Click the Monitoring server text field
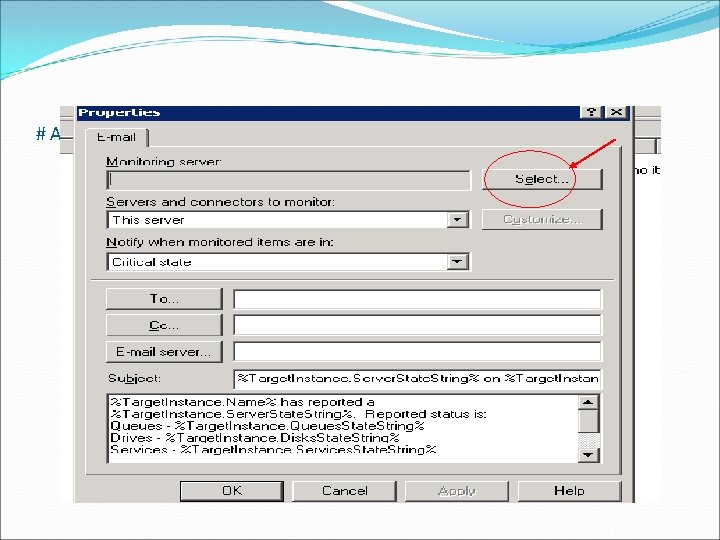 pos(288,180)
